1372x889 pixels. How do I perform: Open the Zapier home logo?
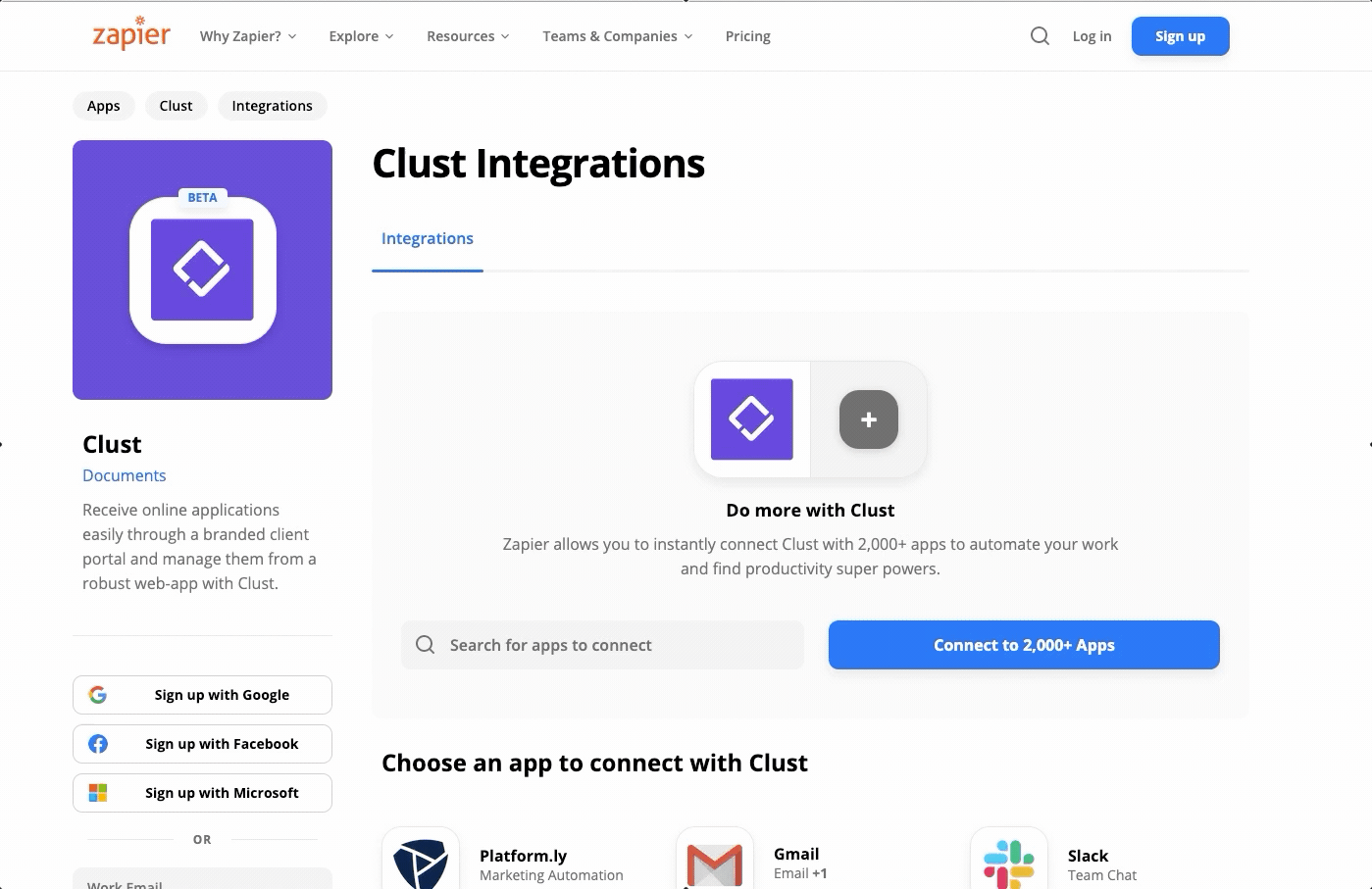[x=131, y=33]
